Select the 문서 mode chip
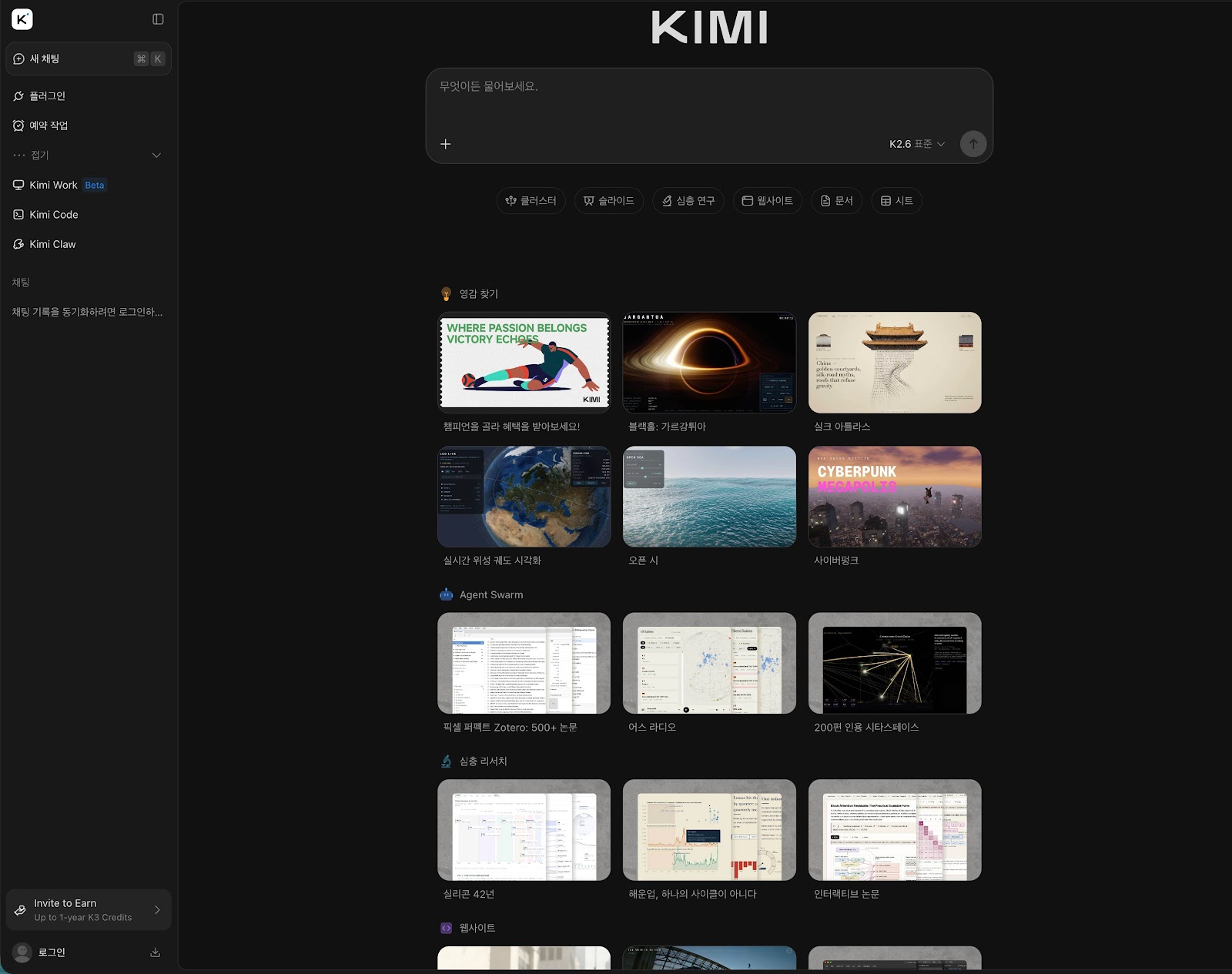Viewport: 1232px width, 974px height. (x=836, y=201)
